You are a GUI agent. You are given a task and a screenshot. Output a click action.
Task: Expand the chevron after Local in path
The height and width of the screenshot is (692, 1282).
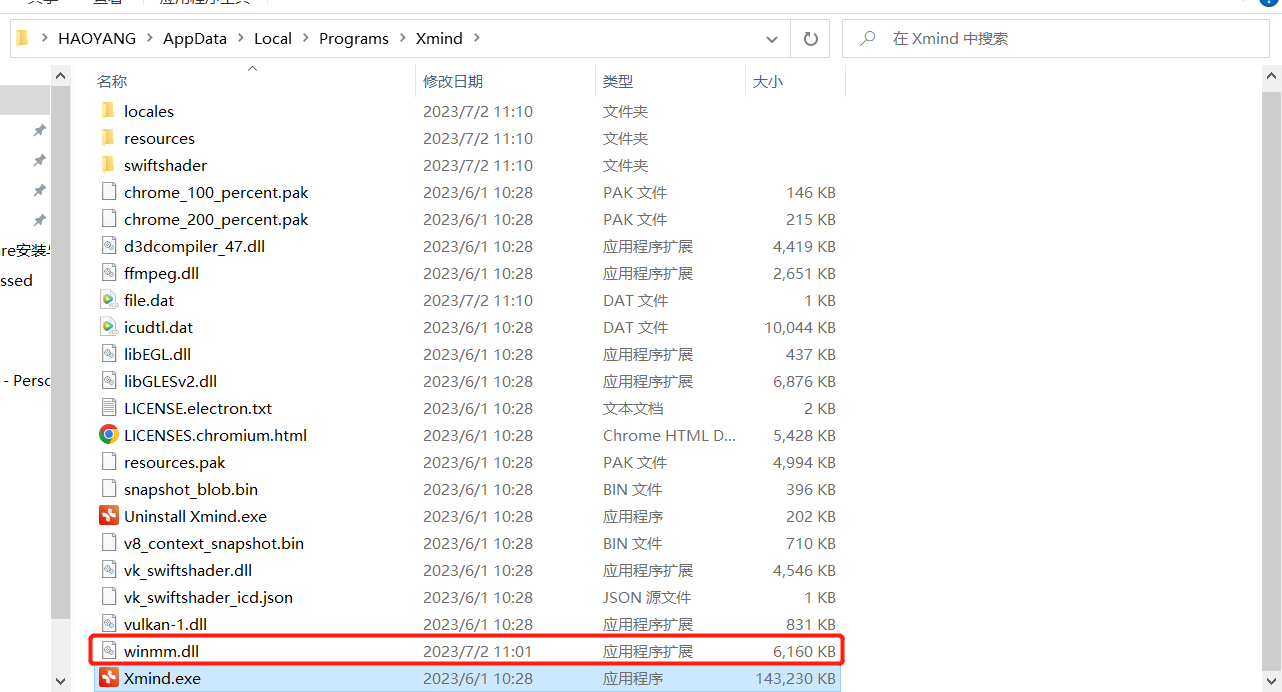click(304, 39)
